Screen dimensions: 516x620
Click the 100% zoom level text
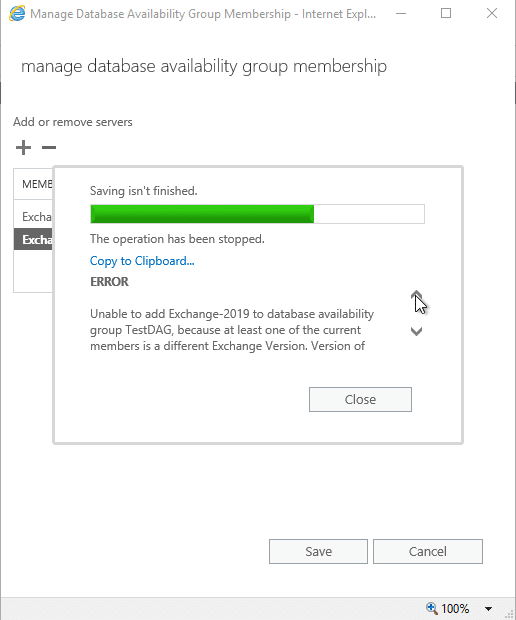click(x=455, y=608)
